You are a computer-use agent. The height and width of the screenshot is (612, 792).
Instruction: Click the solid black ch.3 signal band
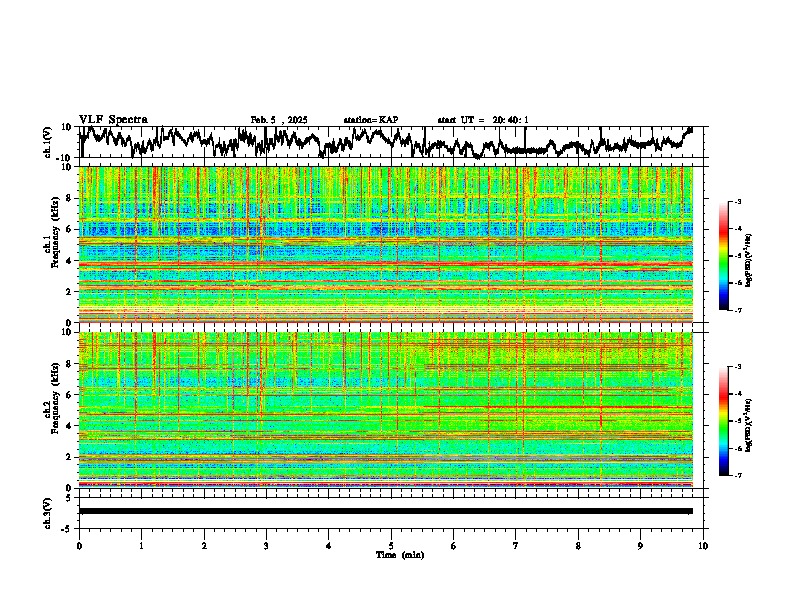click(x=386, y=511)
